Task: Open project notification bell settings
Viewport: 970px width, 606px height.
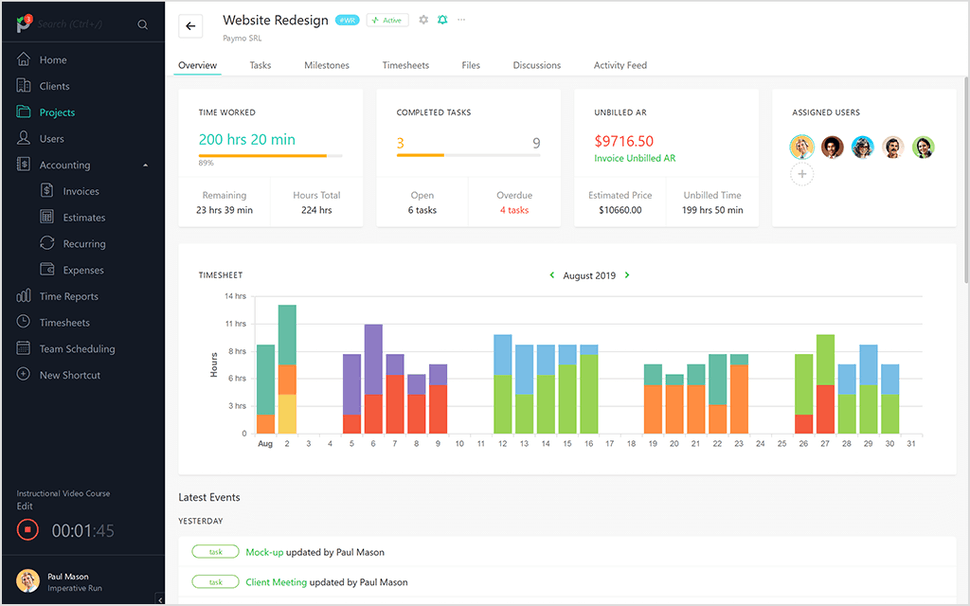Action: pyautogui.click(x=441, y=19)
